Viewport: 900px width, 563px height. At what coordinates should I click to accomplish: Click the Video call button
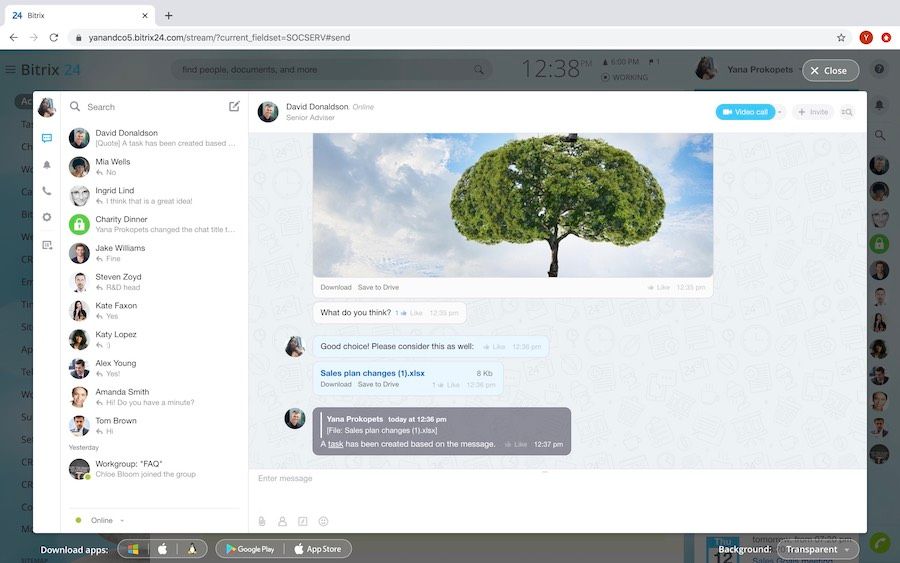[x=745, y=112]
